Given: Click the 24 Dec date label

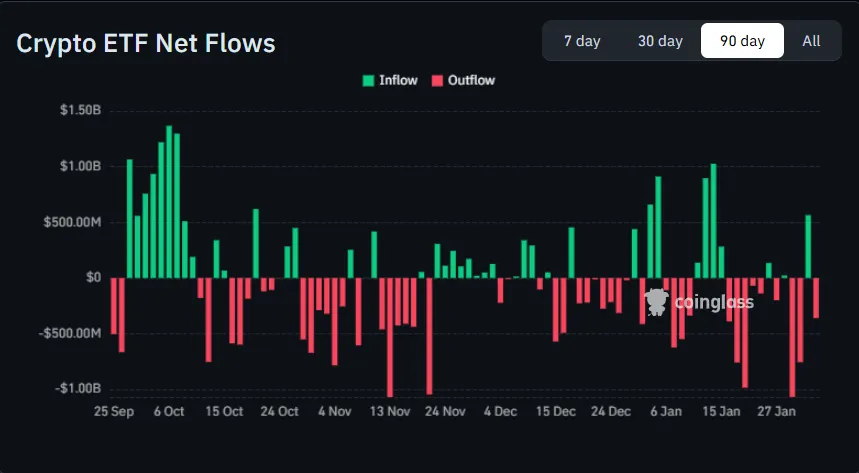Looking at the screenshot, I should click(611, 412).
